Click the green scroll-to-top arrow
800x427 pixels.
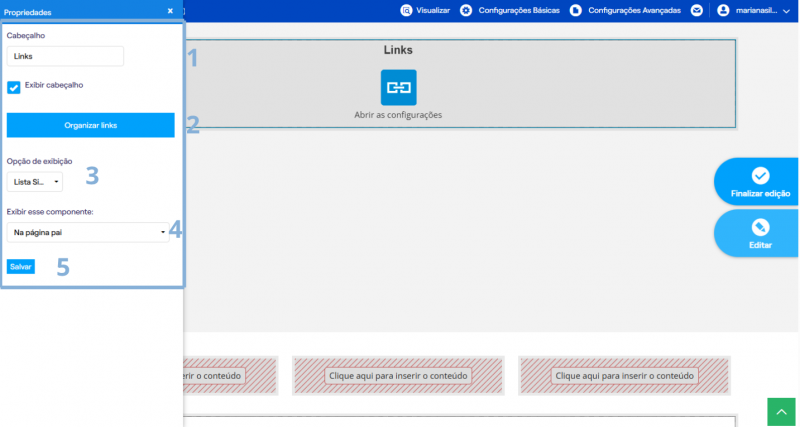tap(781, 412)
